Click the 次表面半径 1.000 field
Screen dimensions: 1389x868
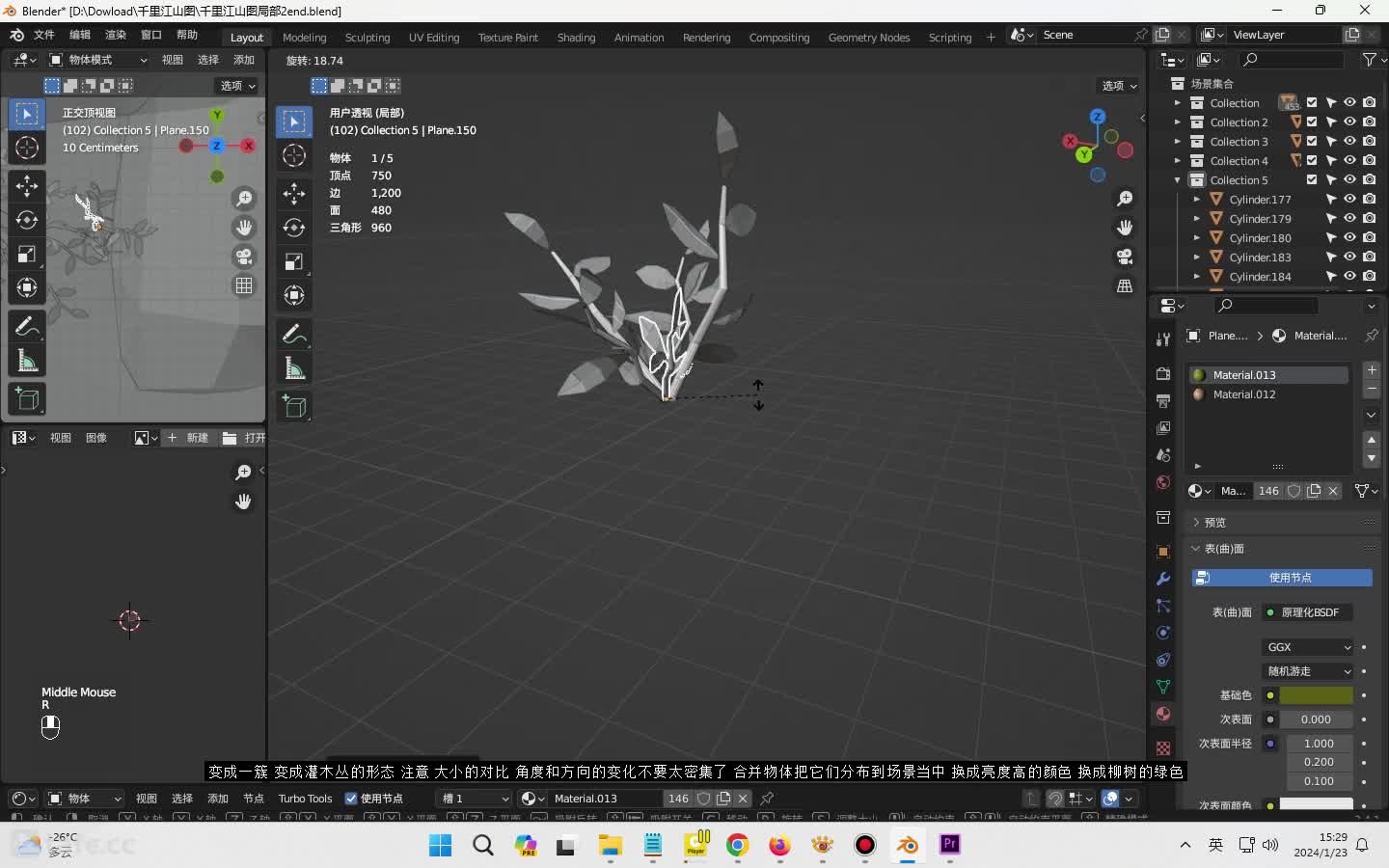(1319, 744)
